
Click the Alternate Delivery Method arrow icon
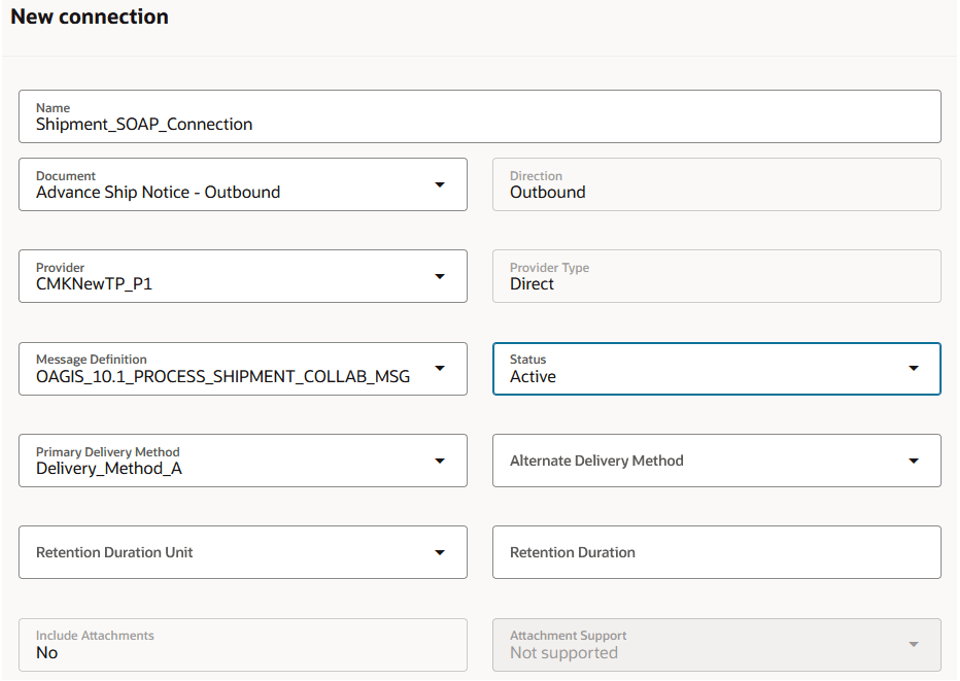point(913,461)
